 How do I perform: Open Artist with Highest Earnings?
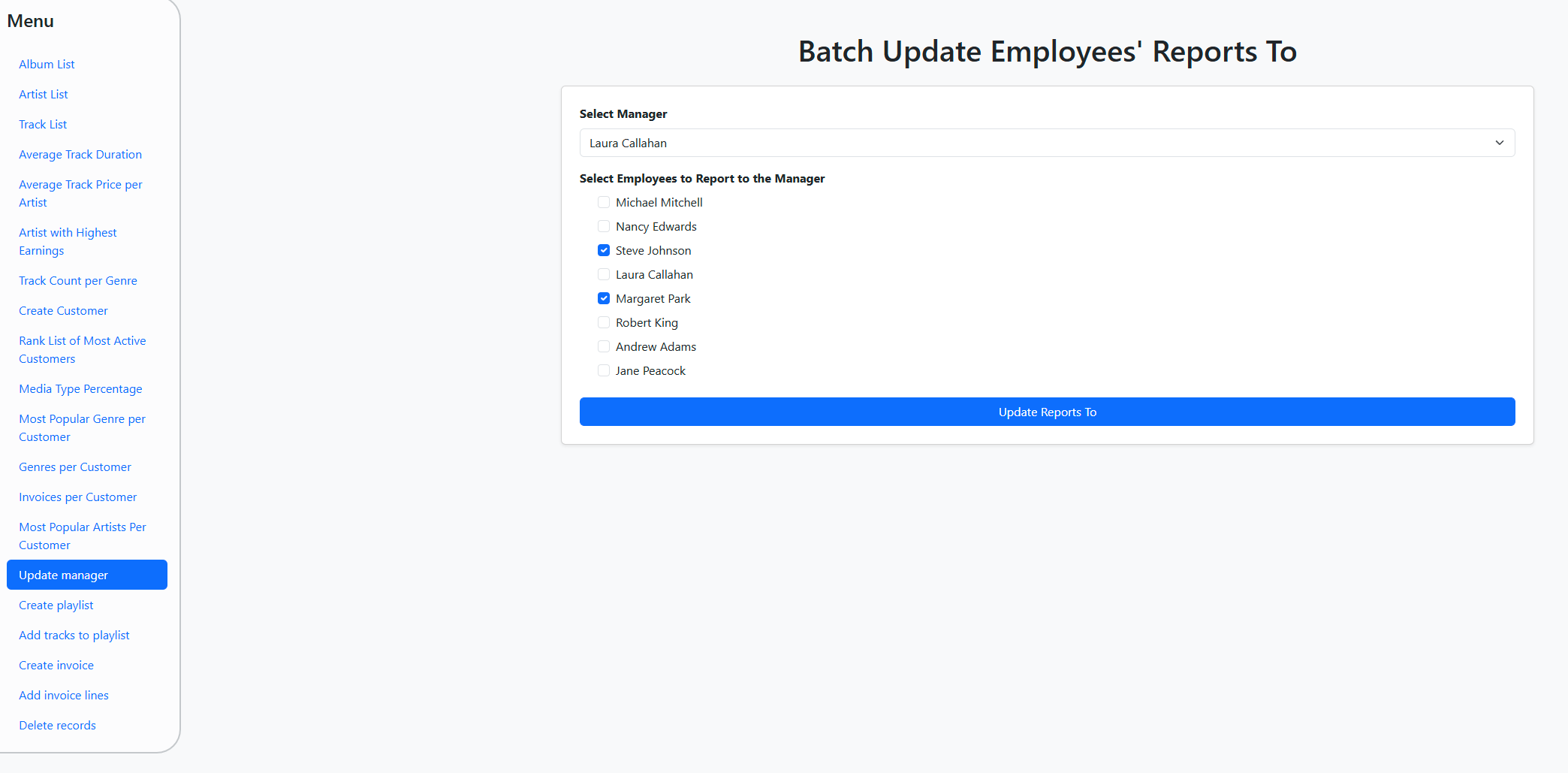[x=68, y=241]
